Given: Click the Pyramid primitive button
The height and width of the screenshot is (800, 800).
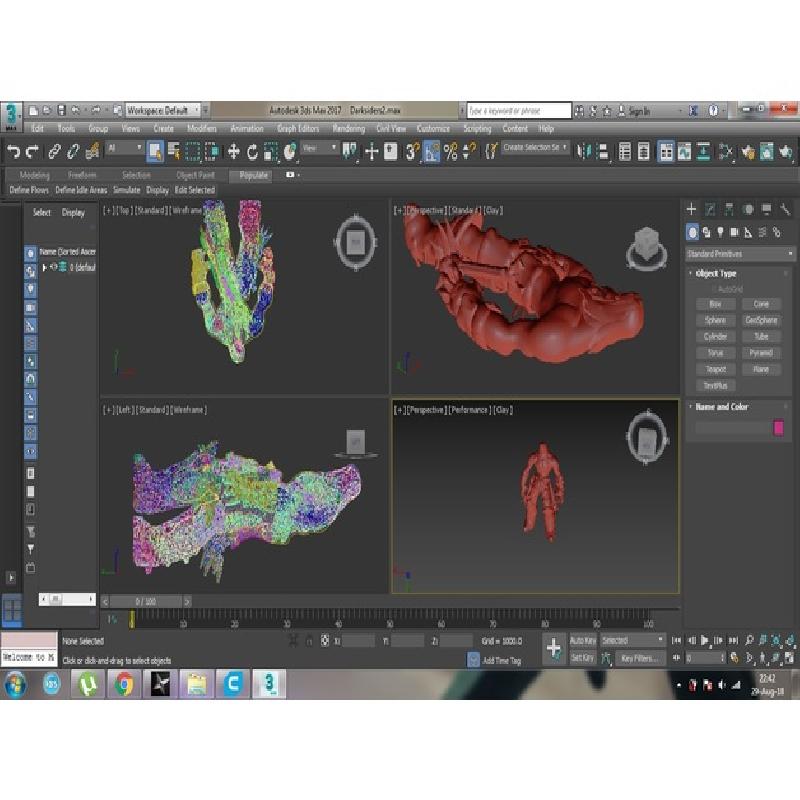Looking at the screenshot, I should coord(761,353).
